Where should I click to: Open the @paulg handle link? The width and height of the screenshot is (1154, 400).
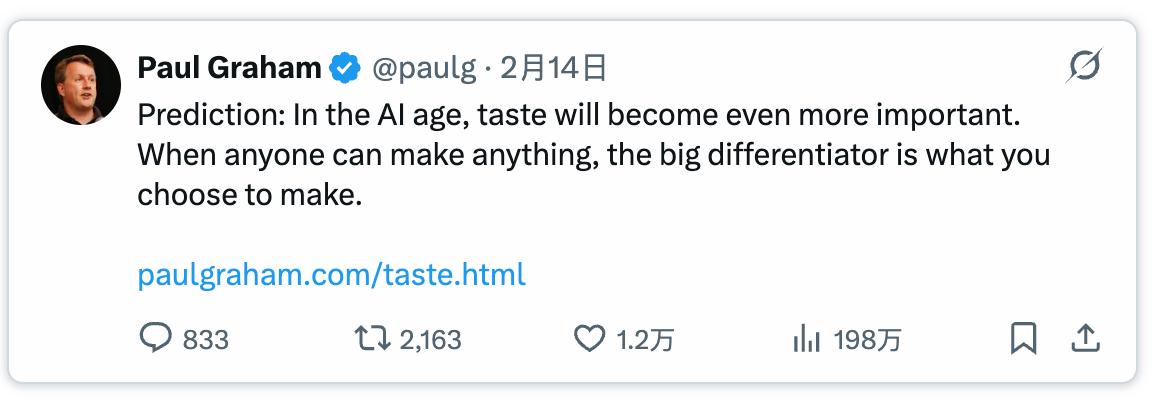(x=422, y=68)
